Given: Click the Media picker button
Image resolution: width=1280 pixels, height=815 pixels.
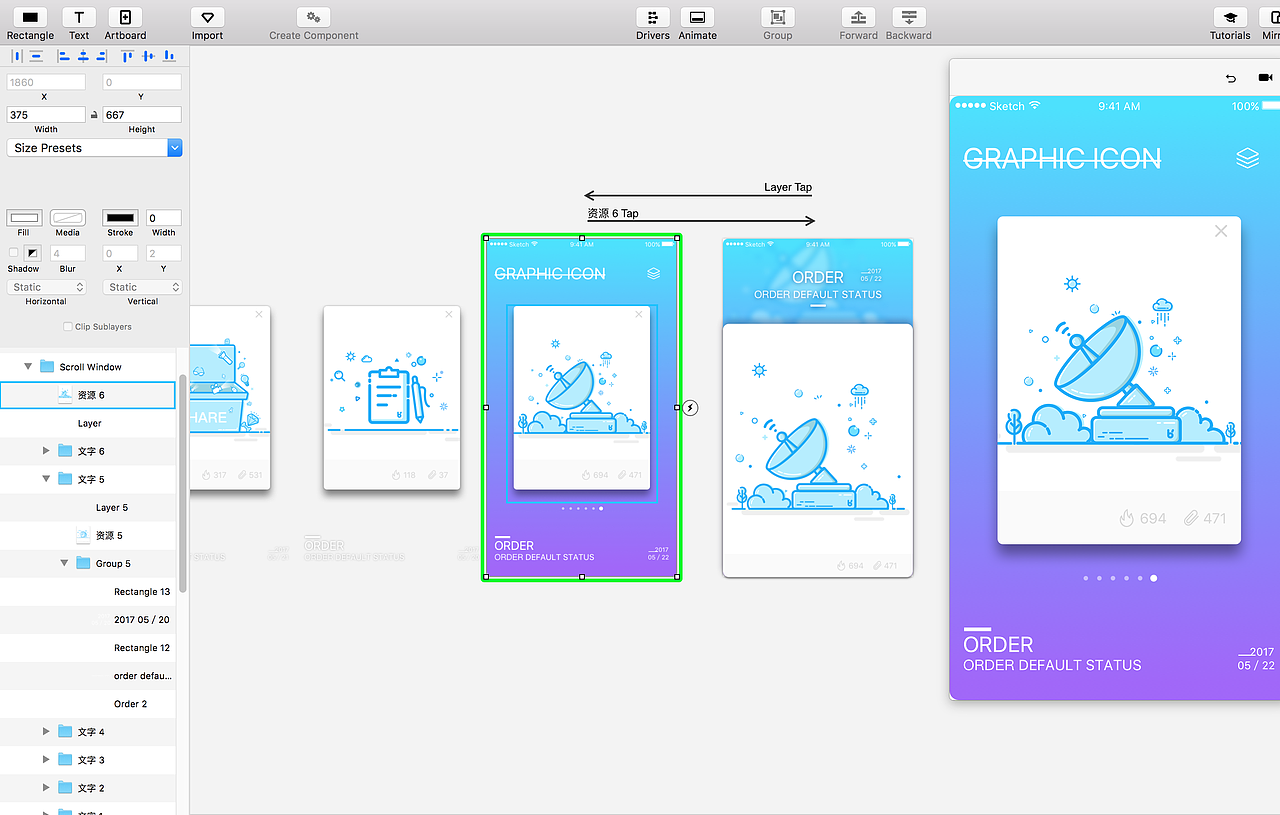Looking at the screenshot, I should tap(68, 218).
